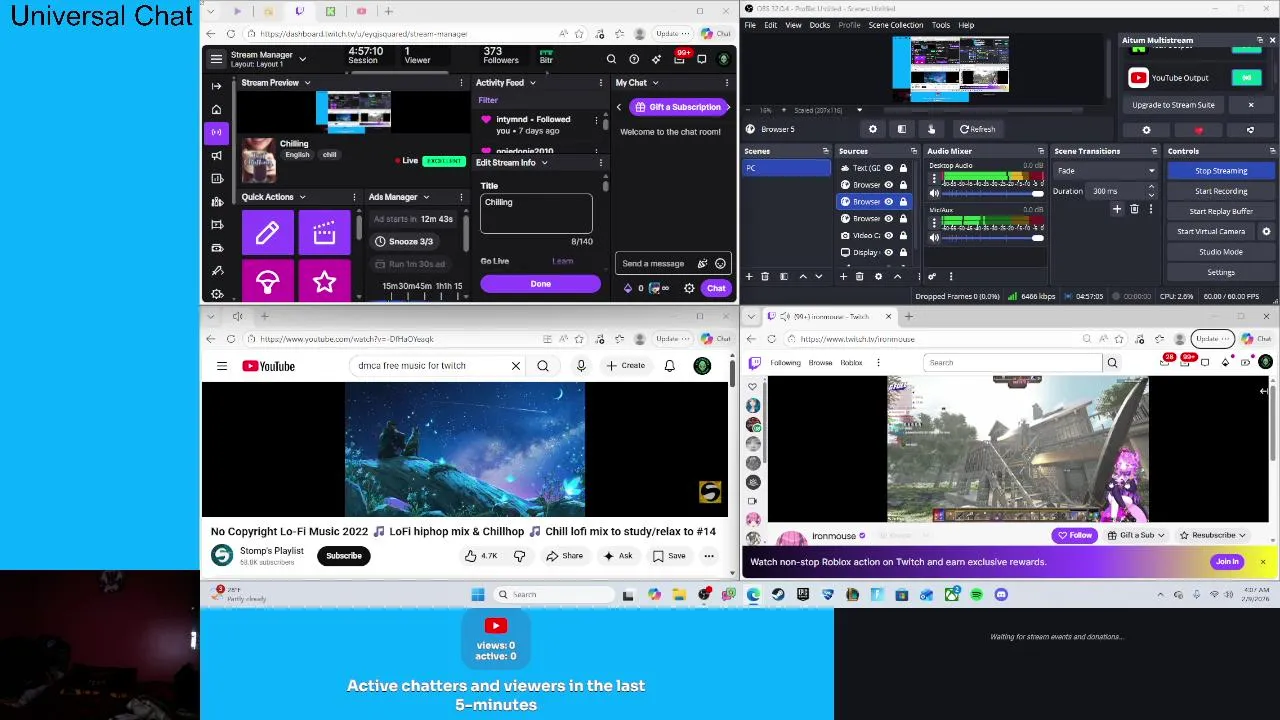The height and width of the screenshot is (720, 1280).
Task: Expand Ads Manager panel dropdown
Action: (426, 197)
